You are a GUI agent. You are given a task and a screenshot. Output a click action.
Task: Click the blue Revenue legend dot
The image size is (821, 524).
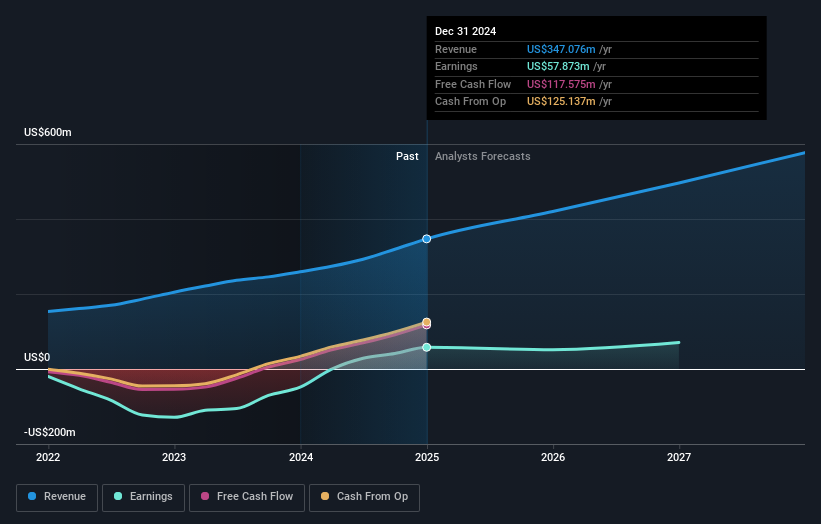pos(32,496)
